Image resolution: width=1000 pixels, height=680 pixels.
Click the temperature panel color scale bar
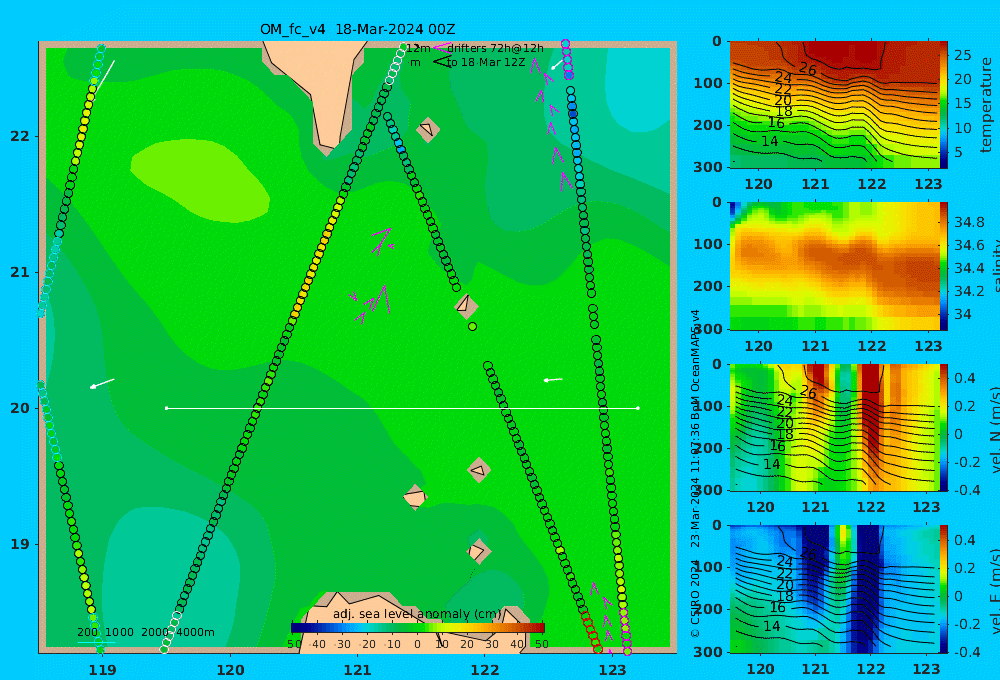944,105
